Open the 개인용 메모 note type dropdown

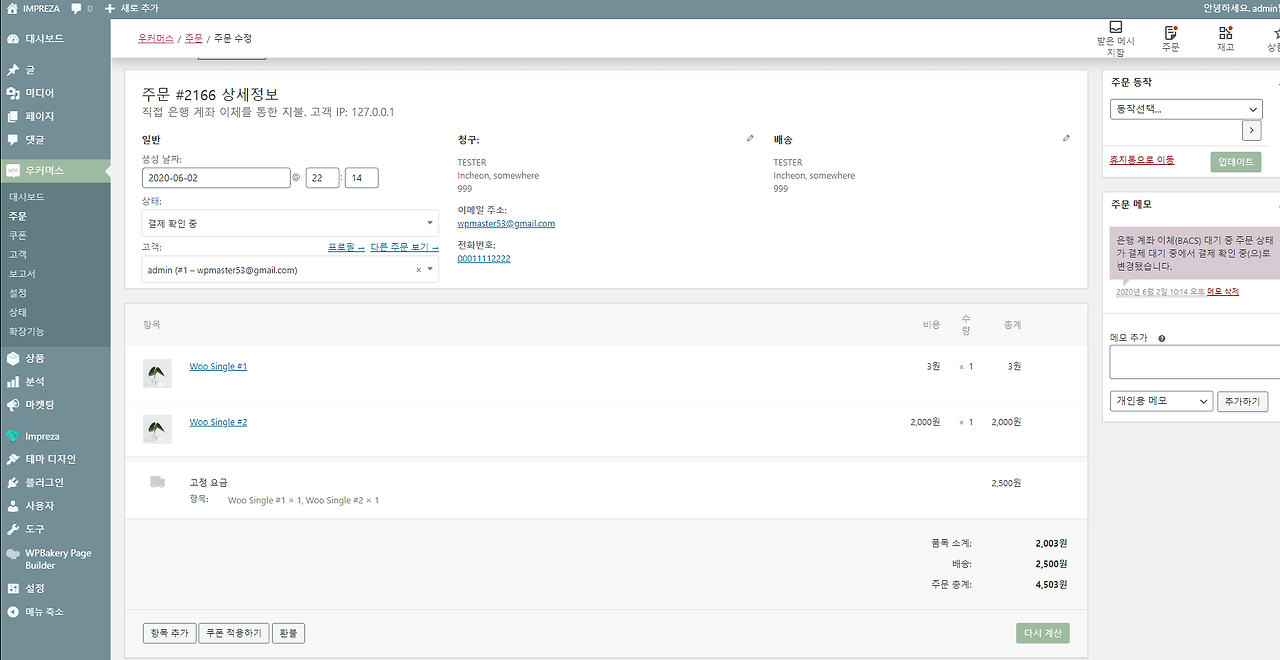(x=1161, y=401)
